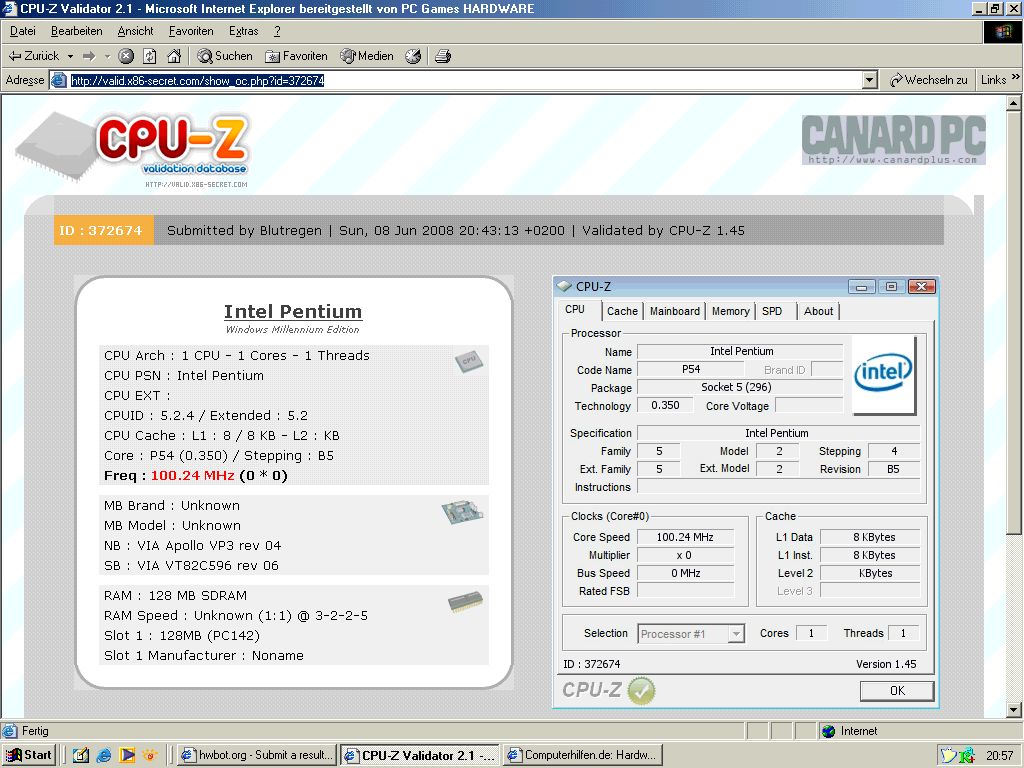
Task: Expand the Links toolbar chevron
Action: (x=1016, y=78)
